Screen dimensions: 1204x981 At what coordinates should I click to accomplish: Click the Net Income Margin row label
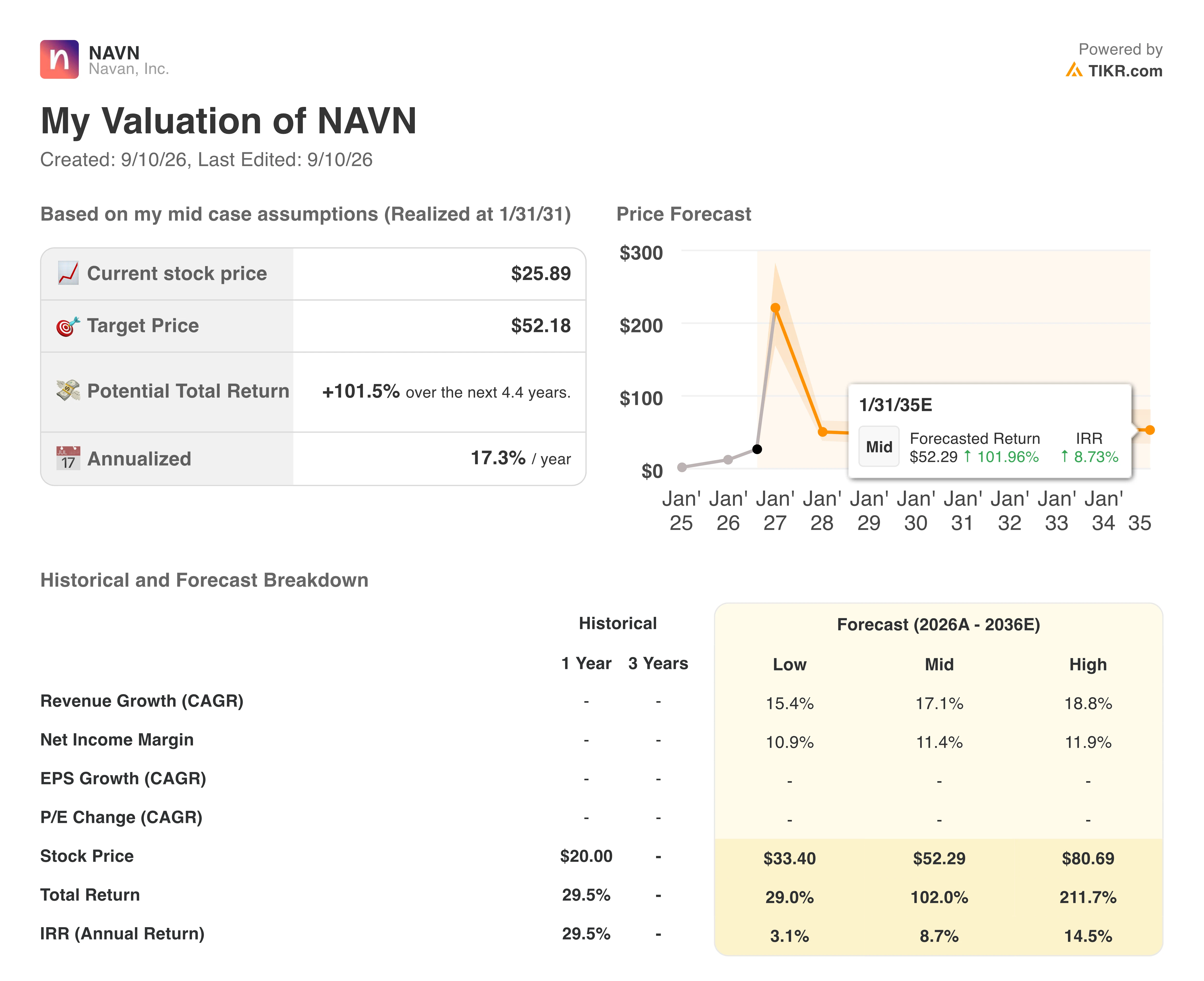tap(117, 740)
